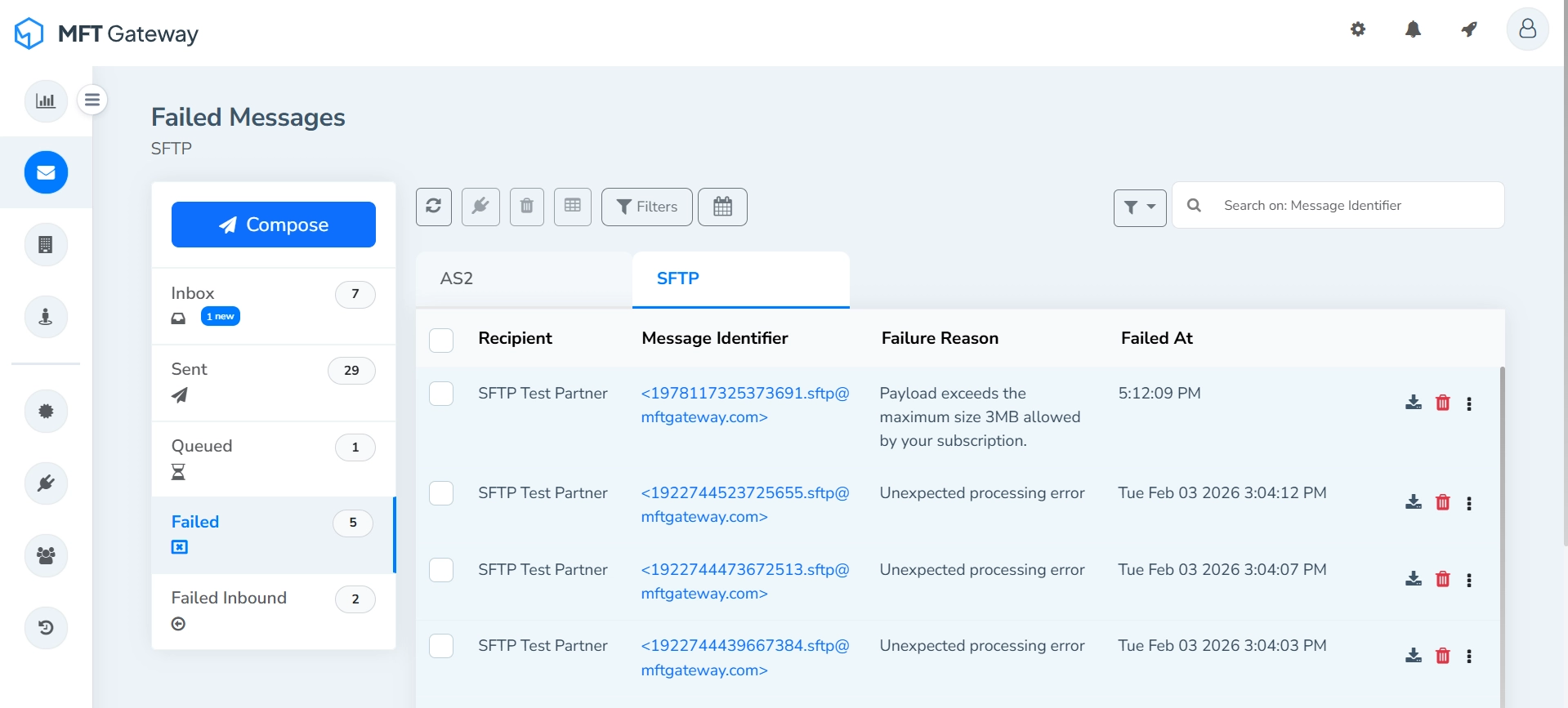This screenshot has height=708, width=1568.
Task: Open the dashboard chart icon in sidebar
Action: 46,101
